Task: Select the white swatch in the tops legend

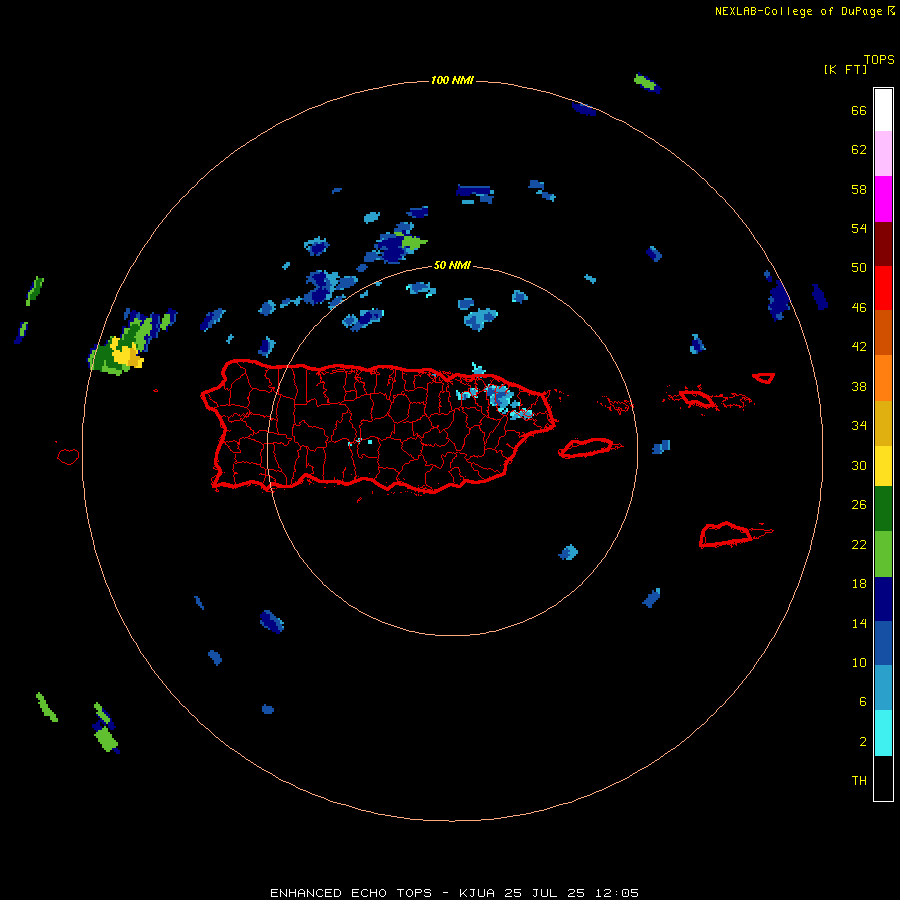Action: (x=883, y=110)
